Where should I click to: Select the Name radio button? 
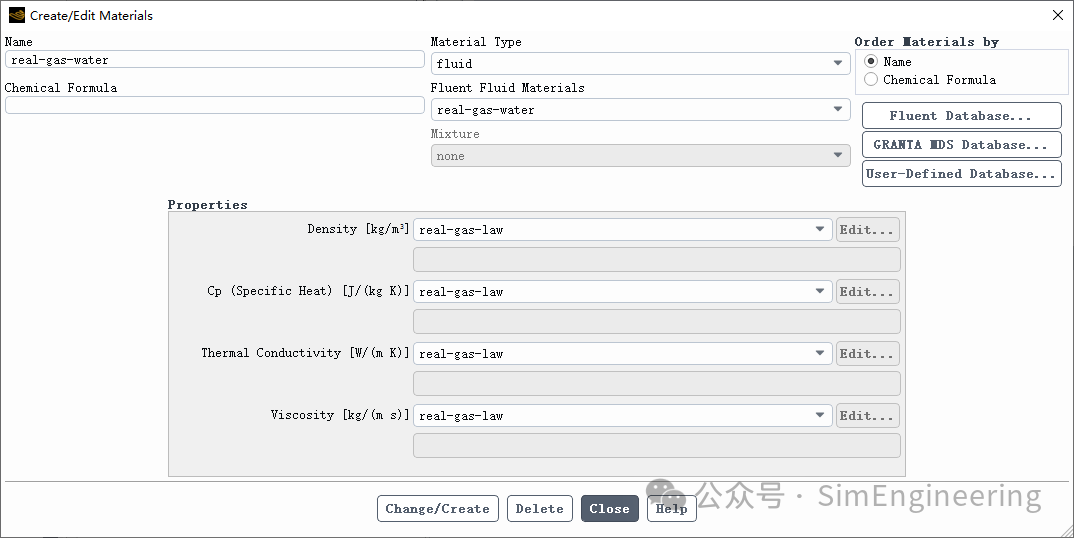(x=871, y=62)
